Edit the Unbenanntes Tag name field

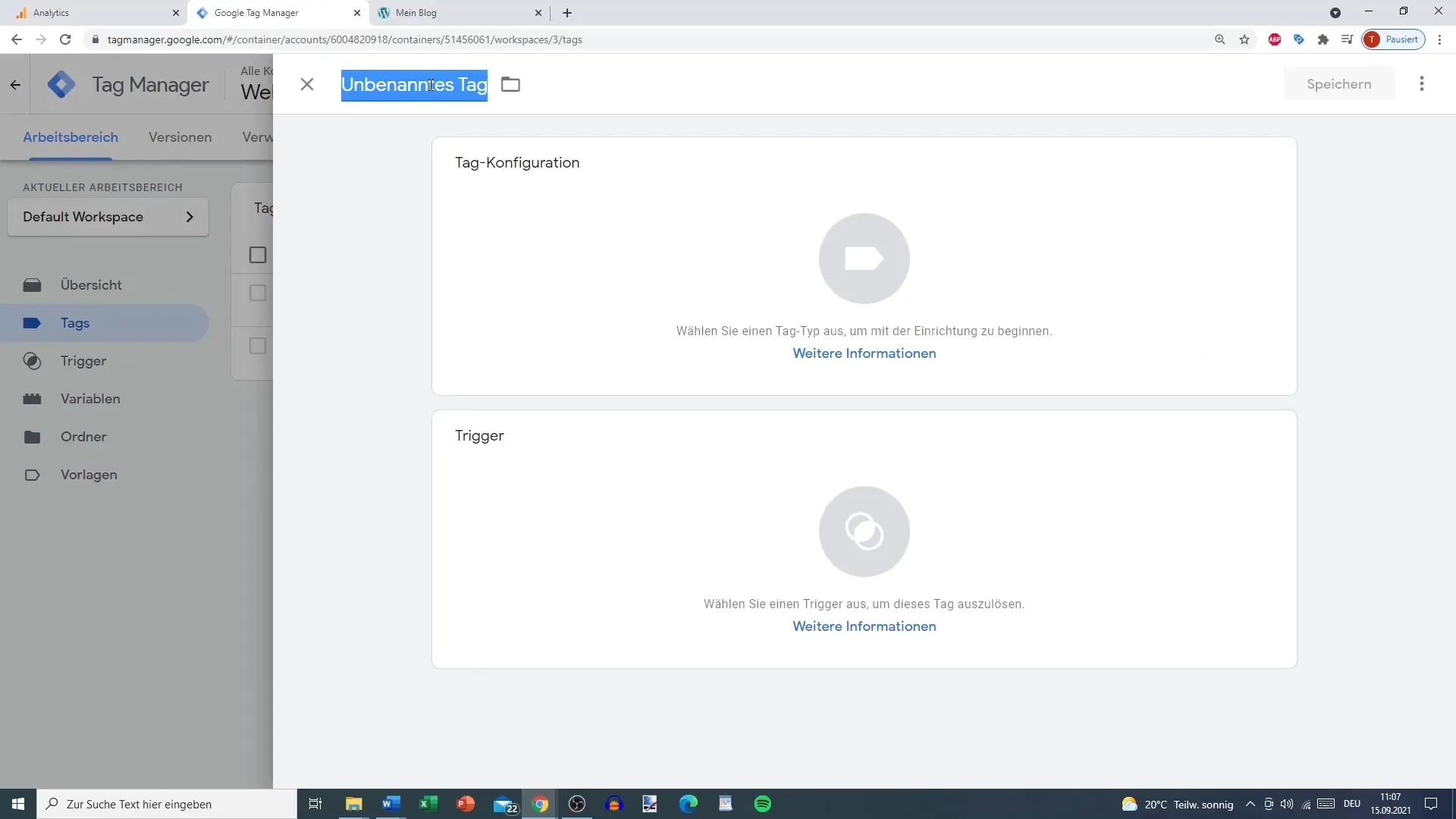414,85
